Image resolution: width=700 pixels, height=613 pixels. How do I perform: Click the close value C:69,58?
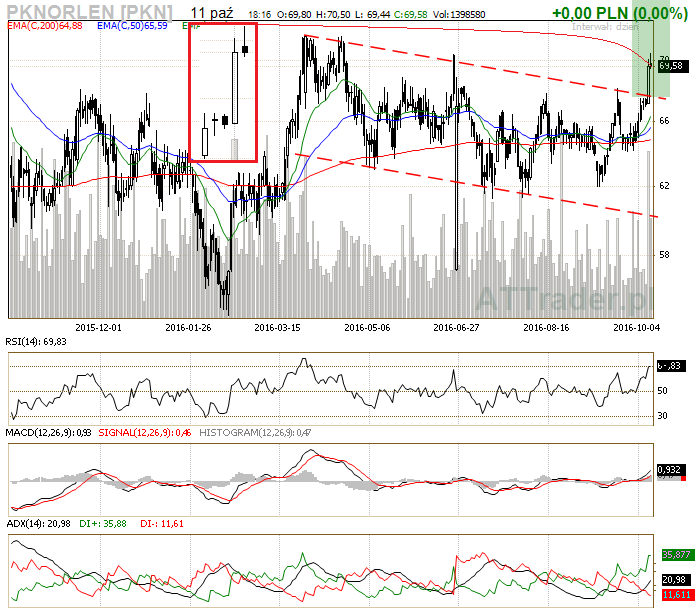[x=410, y=15]
